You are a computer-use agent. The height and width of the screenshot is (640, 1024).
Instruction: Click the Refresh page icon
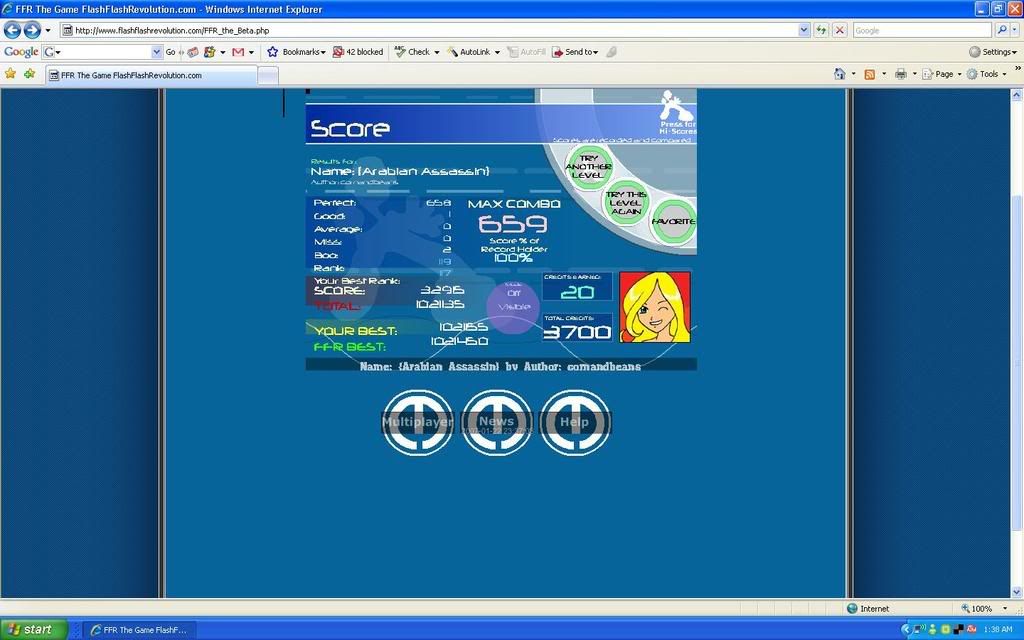pos(821,30)
